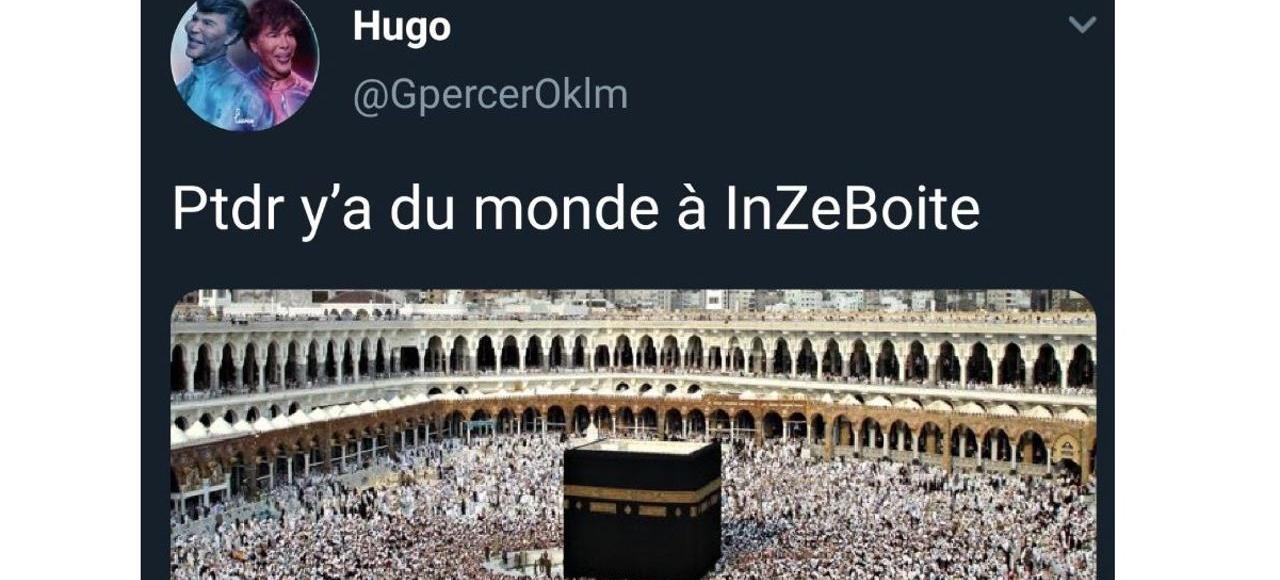Open profile via display name Hugo
Image resolution: width=1280 pixels, height=580 pixels.
pyautogui.click(x=402, y=27)
